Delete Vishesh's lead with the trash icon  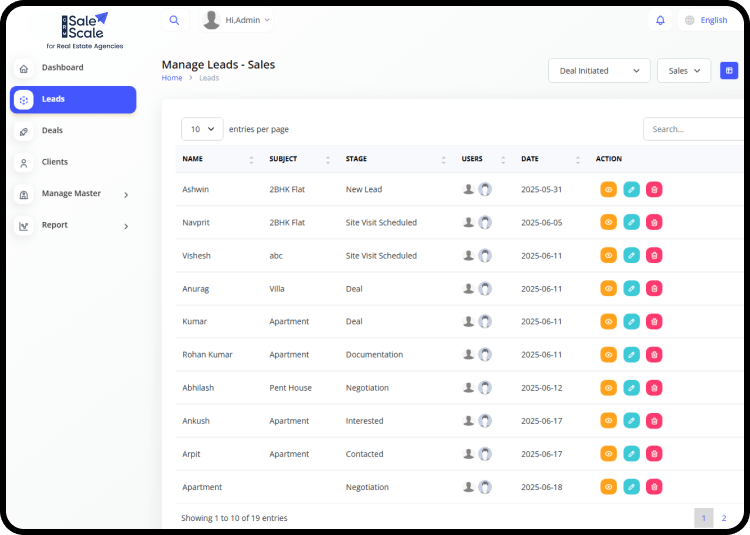tap(654, 255)
